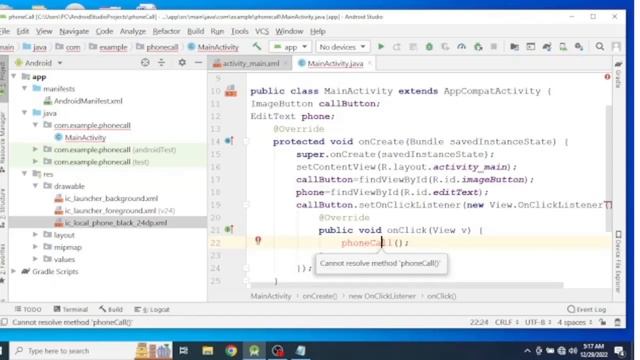Expand the values folder

tap(36, 259)
